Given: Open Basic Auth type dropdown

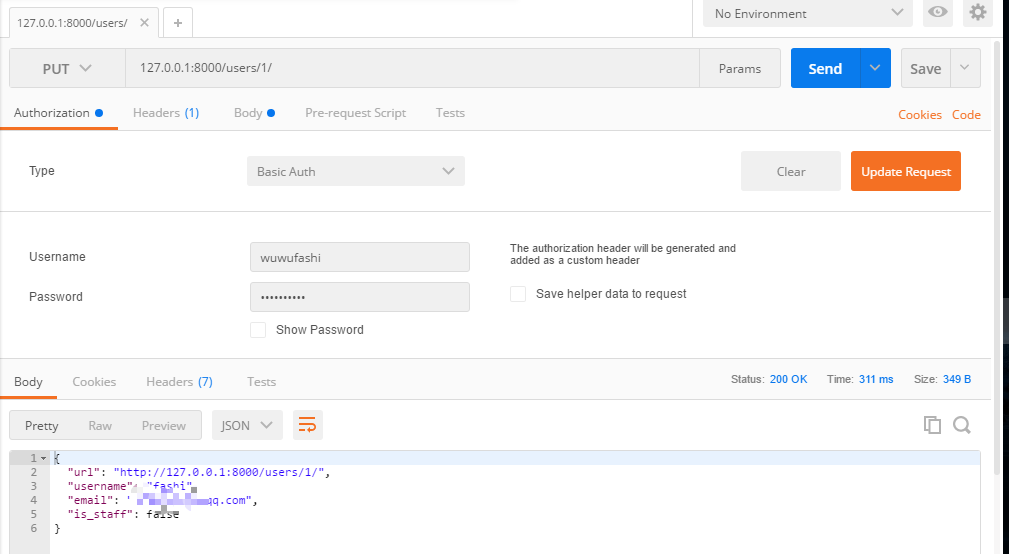Looking at the screenshot, I should click(x=355, y=171).
